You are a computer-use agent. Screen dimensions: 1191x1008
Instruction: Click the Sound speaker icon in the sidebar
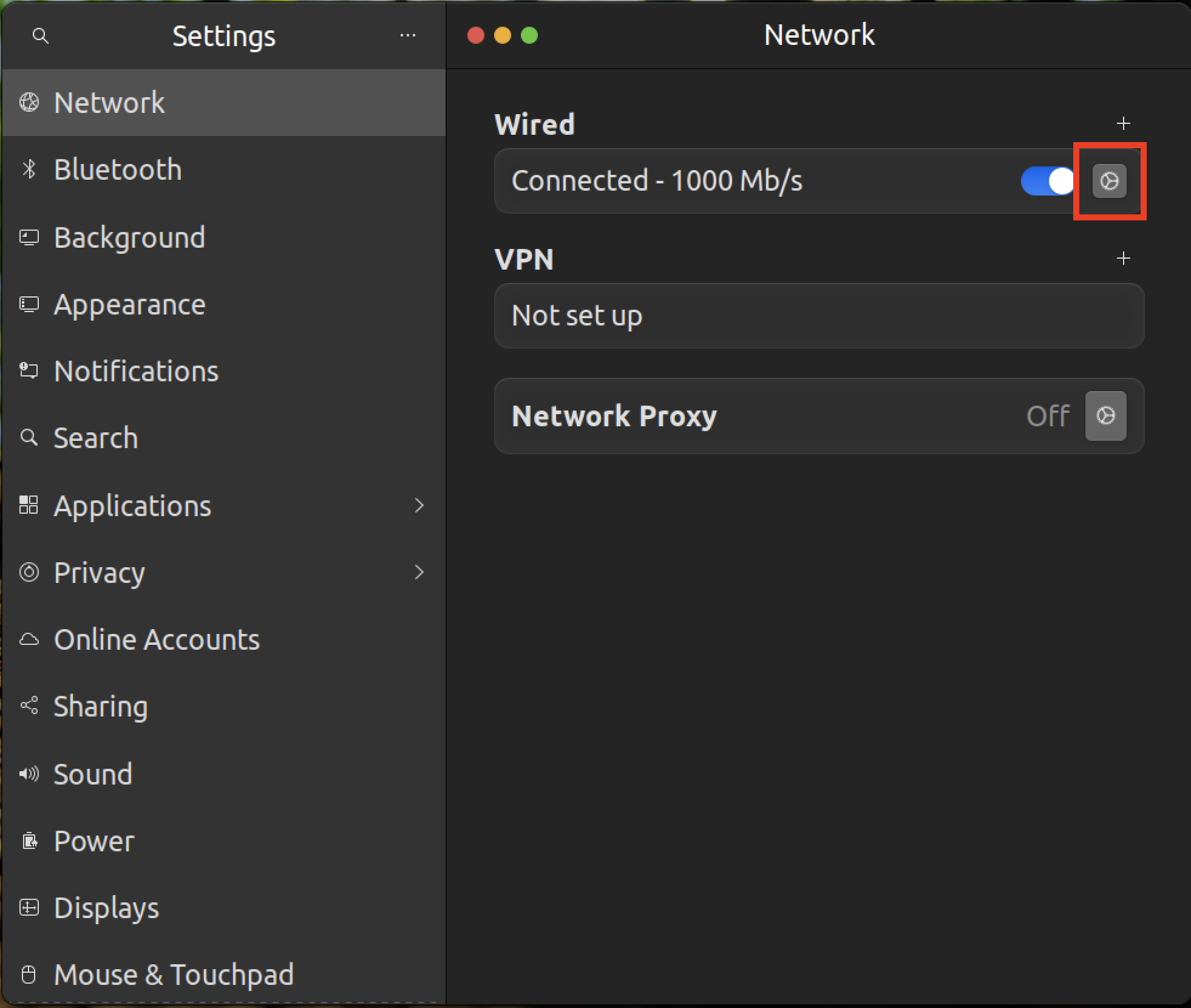click(29, 774)
